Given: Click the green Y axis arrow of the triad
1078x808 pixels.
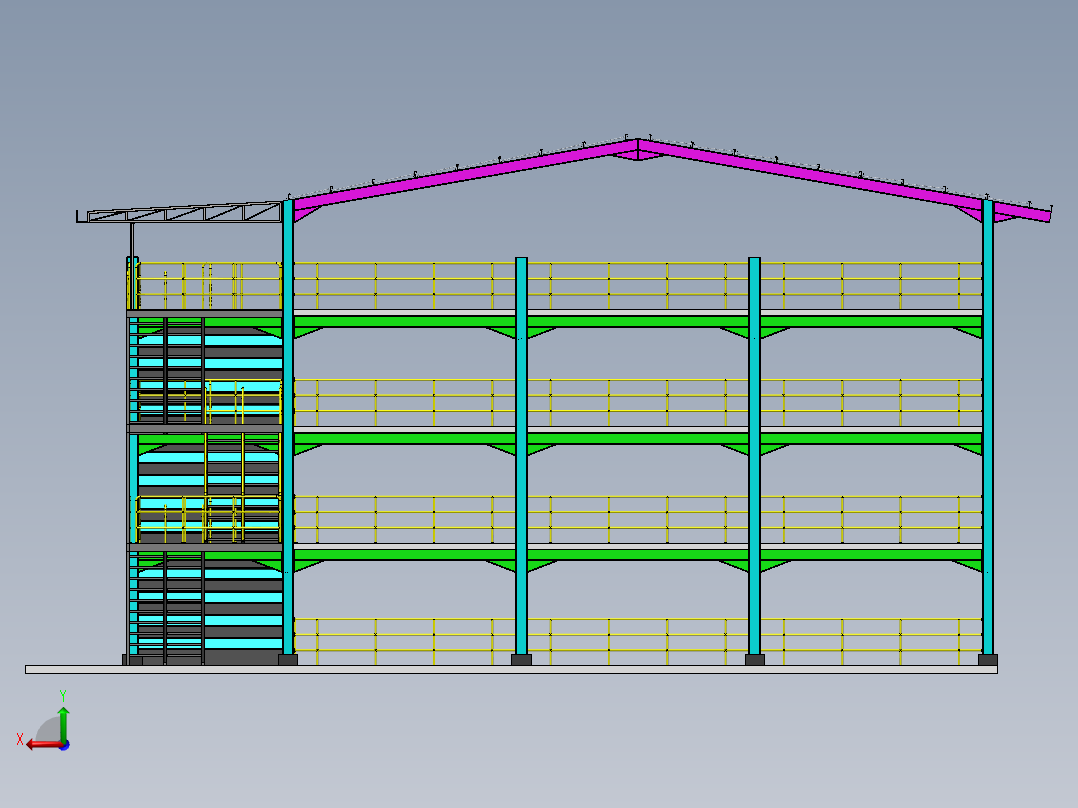Looking at the screenshot, I should coord(63,723).
